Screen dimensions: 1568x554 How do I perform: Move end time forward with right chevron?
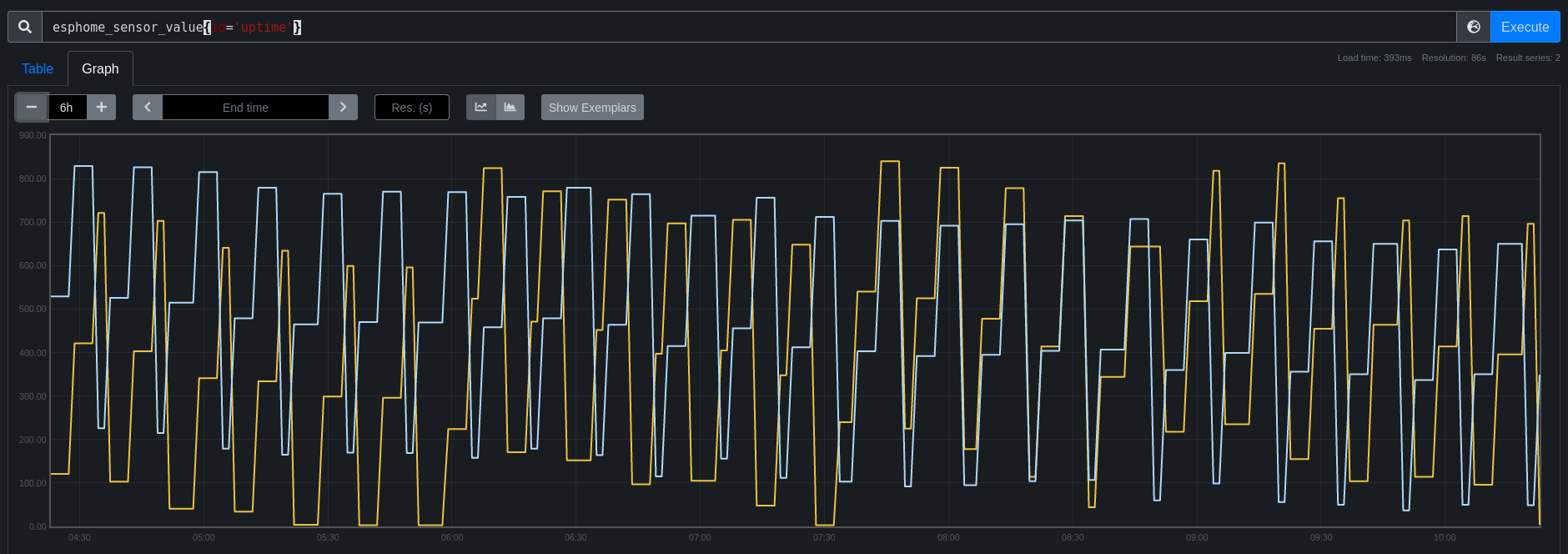pyautogui.click(x=343, y=107)
